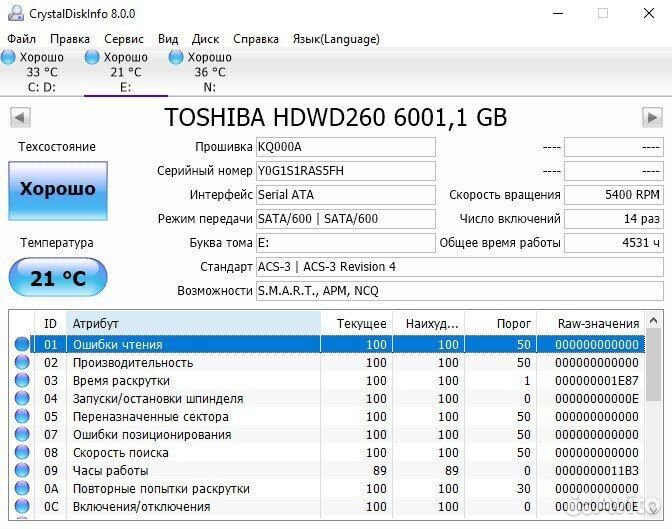Click the attribute list scrollbar up arrow
This screenshot has width=672, height=529.
click(x=654, y=320)
